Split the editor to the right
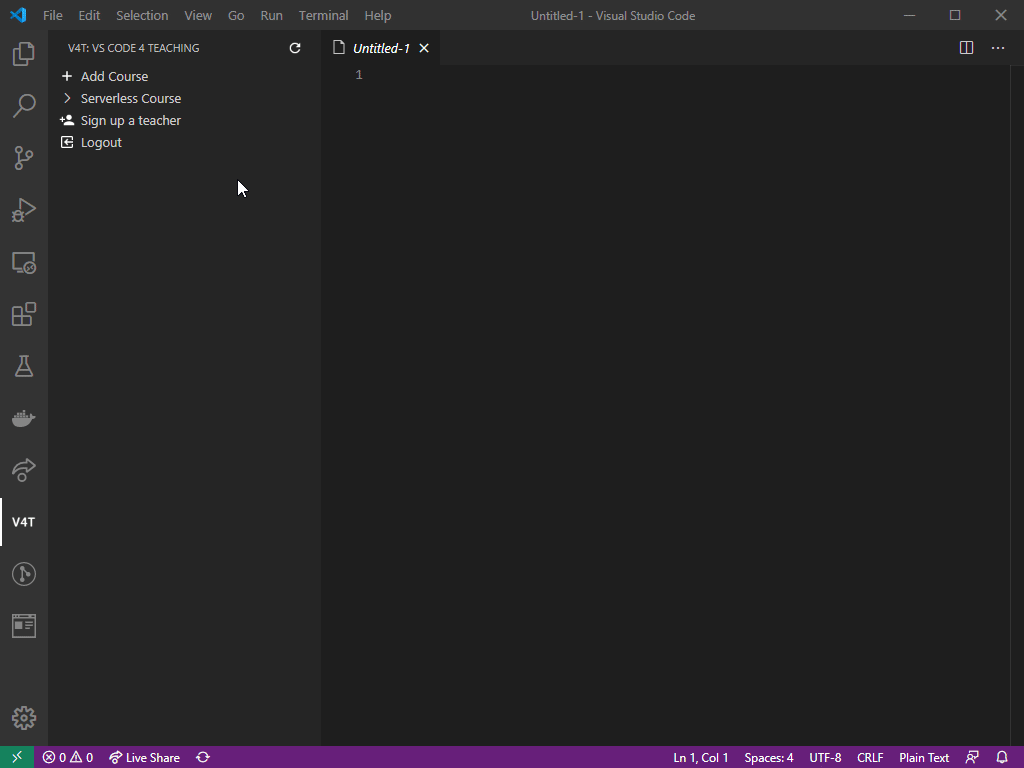 click(967, 48)
